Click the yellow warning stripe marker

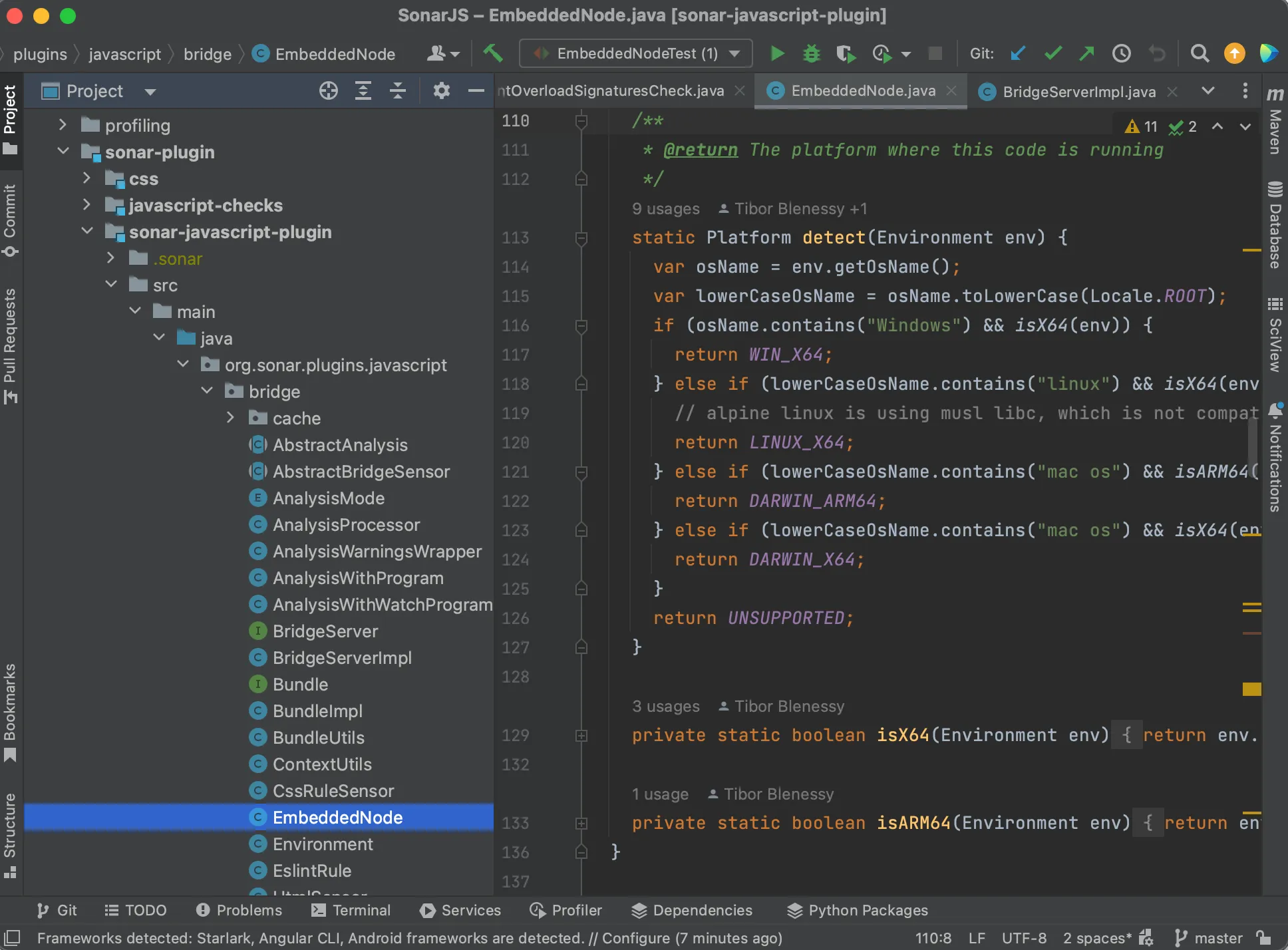click(x=1251, y=689)
